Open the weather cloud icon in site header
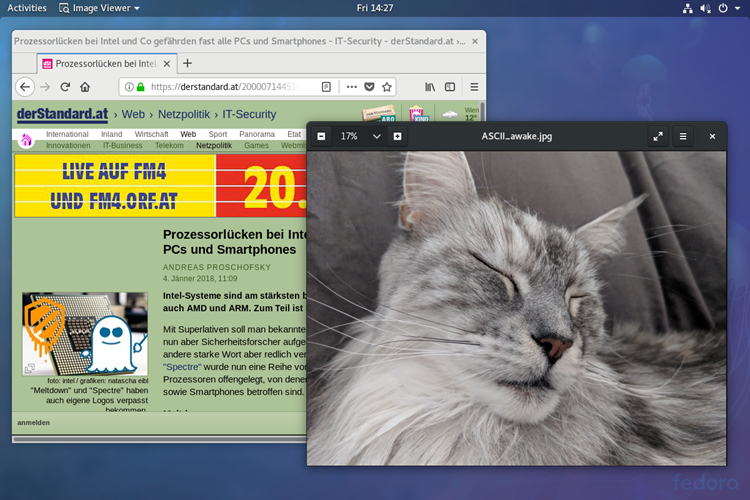The image size is (750, 500). (x=450, y=114)
